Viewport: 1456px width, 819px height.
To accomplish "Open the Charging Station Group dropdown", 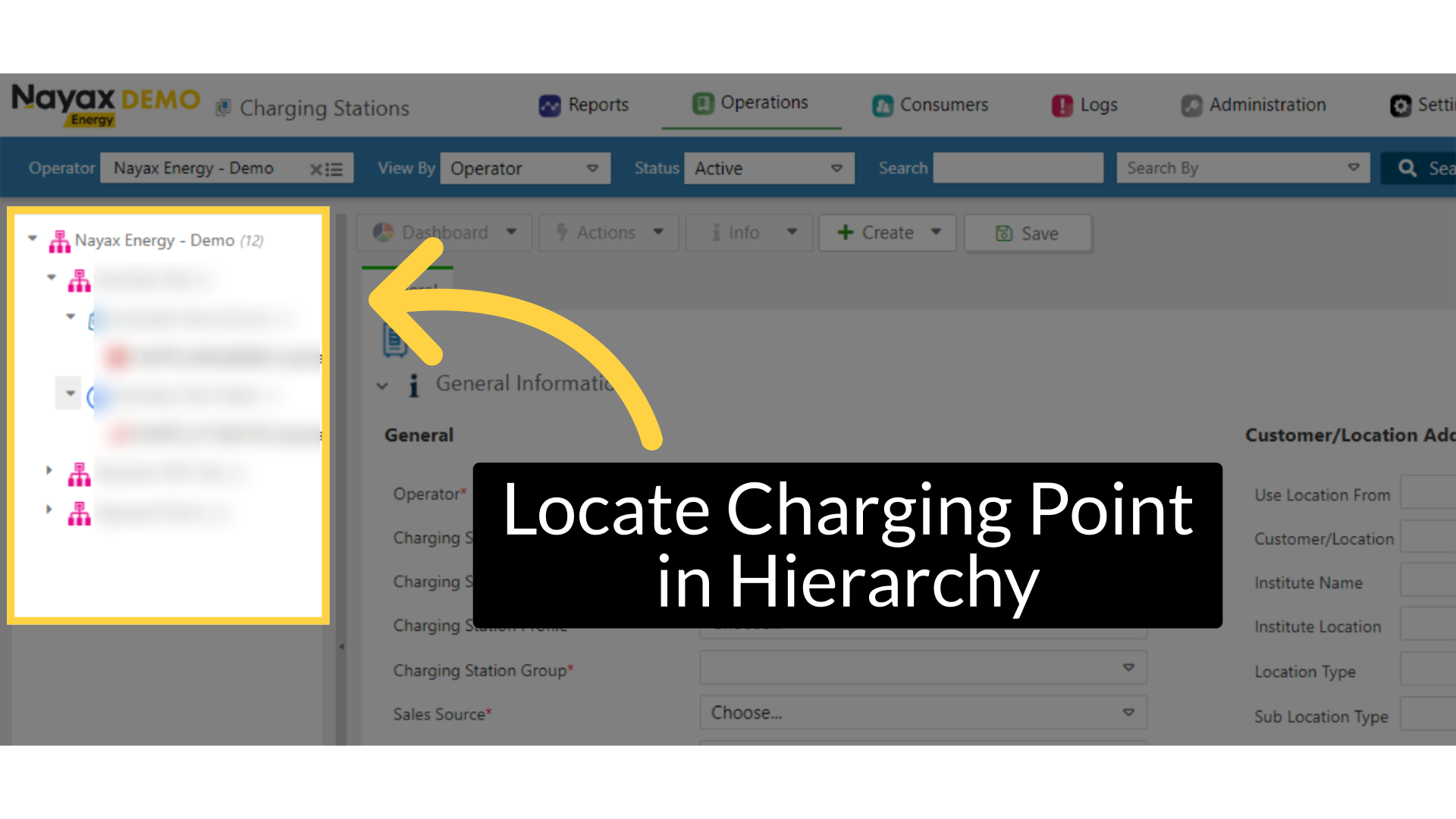I will pyautogui.click(x=923, y=667).
